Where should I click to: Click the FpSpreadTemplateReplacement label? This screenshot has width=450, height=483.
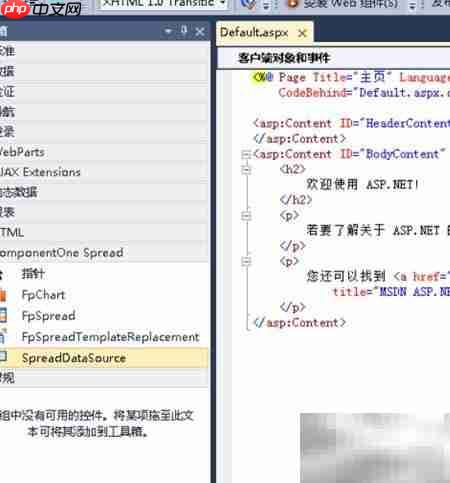click(x=110, y=337)
